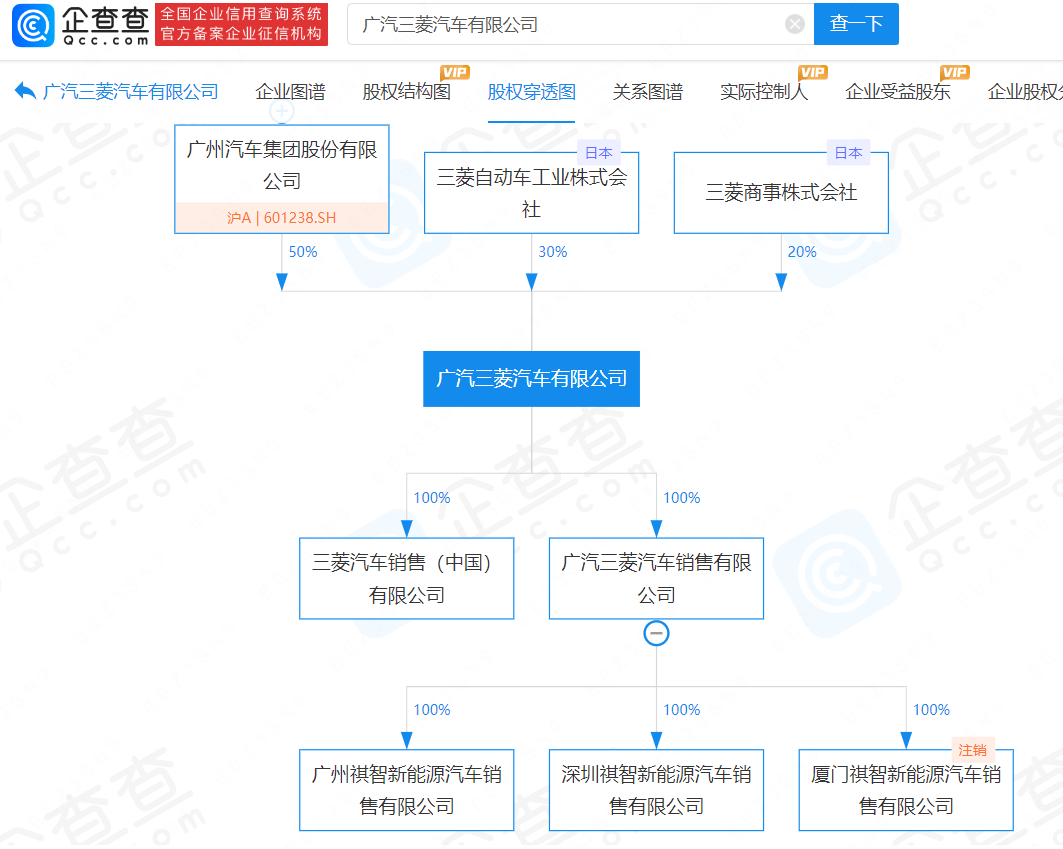1063x849 pixels.
Task: Click the 注销 status tag
Action: [x=973, y=750]
